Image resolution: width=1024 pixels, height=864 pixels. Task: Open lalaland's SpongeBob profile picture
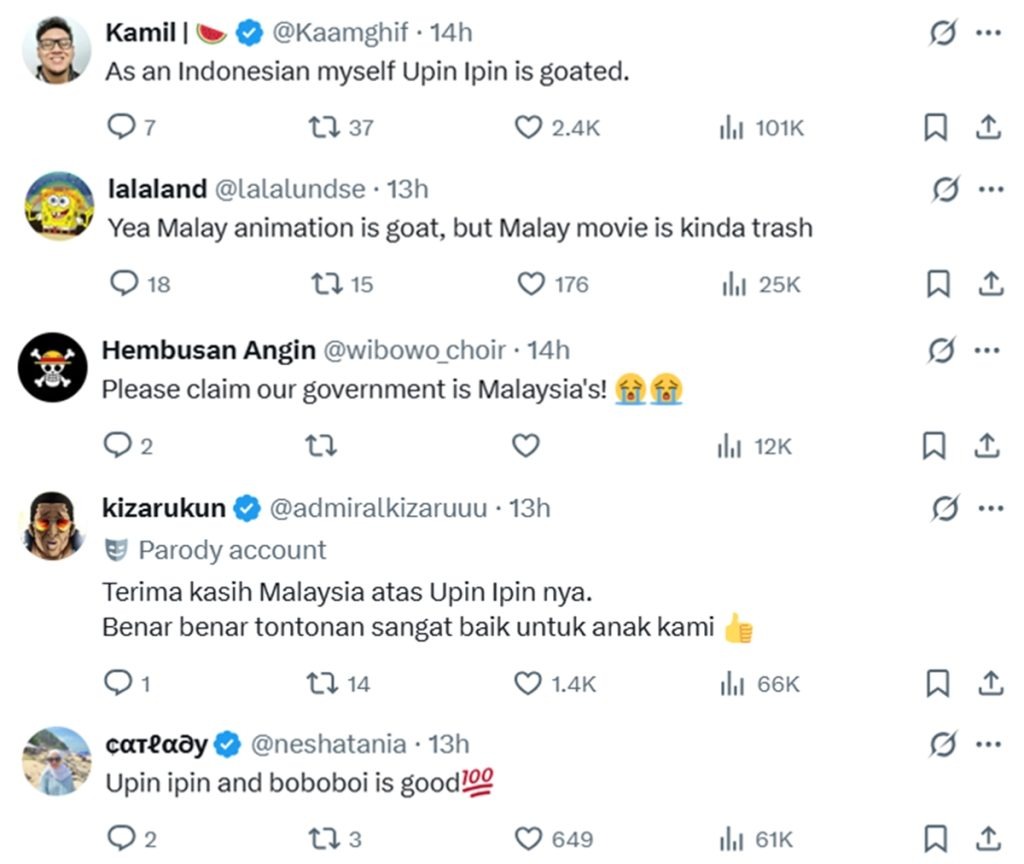[59, 205]
